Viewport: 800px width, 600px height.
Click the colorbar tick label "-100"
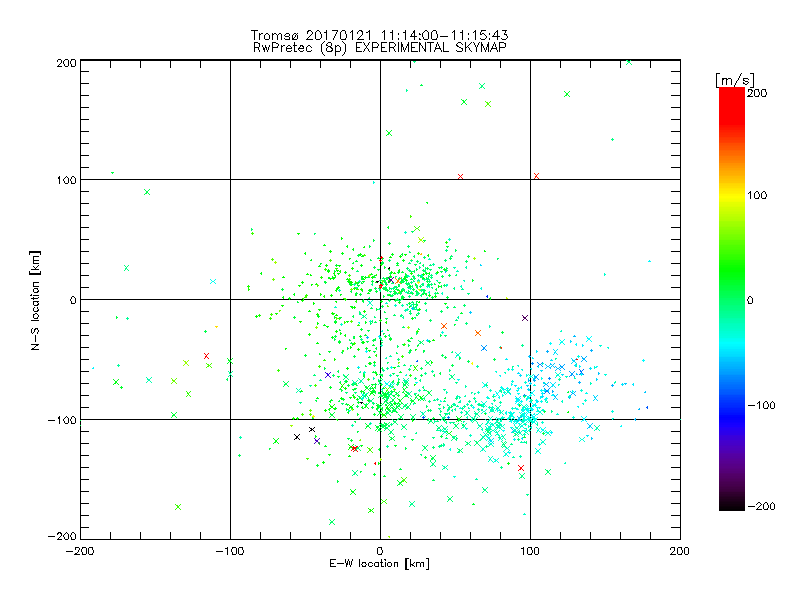(x=761, y=405)
